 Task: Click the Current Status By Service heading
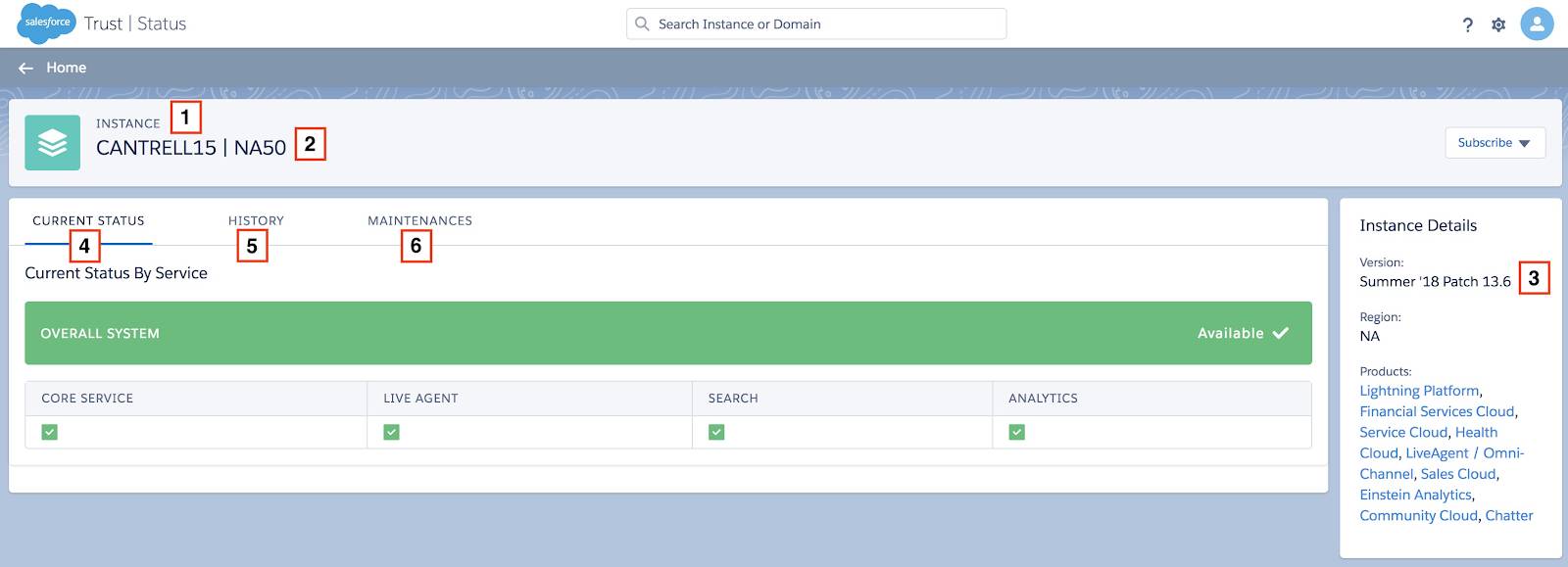coord(116,273)
